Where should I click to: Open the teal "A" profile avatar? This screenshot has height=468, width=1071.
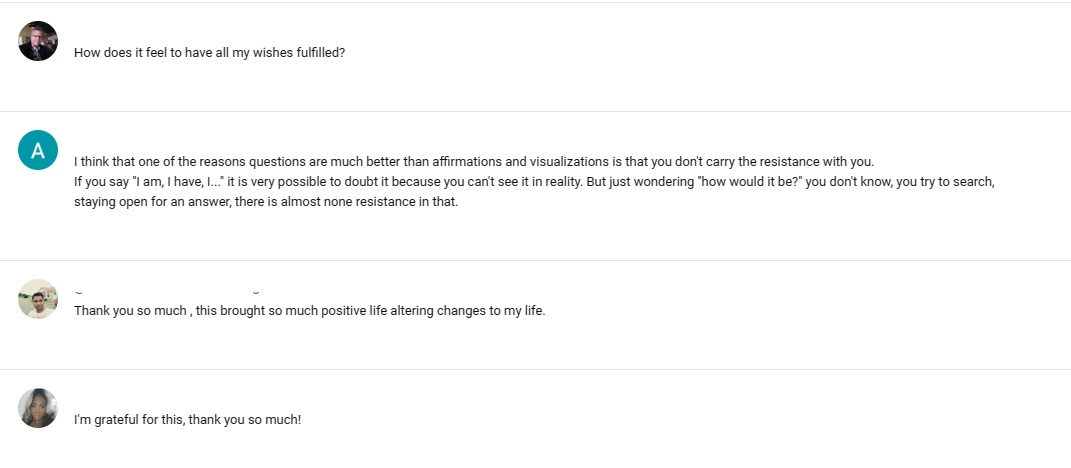pos(38,150)
